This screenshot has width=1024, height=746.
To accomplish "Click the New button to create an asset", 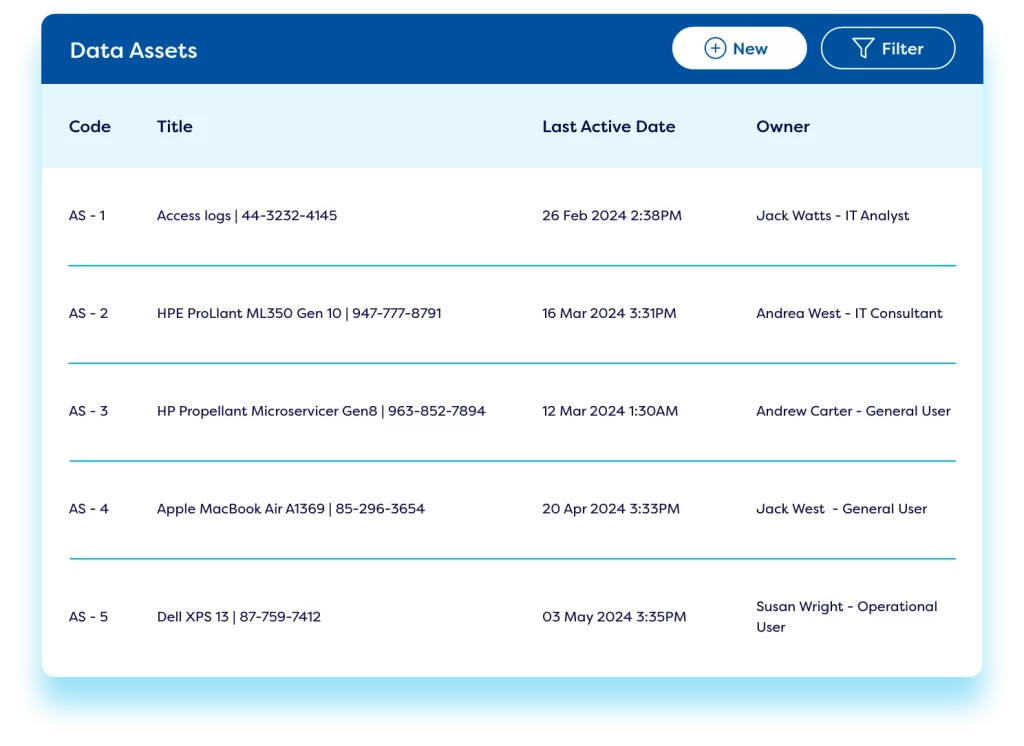I will 739,47.
